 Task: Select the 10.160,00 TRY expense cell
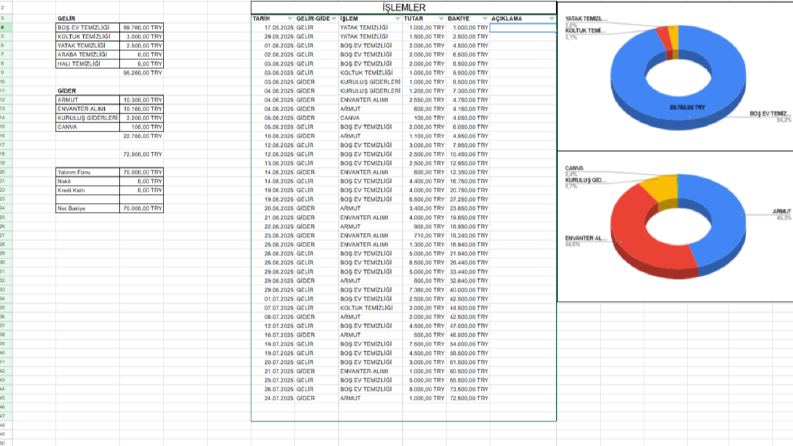[142, 109]
